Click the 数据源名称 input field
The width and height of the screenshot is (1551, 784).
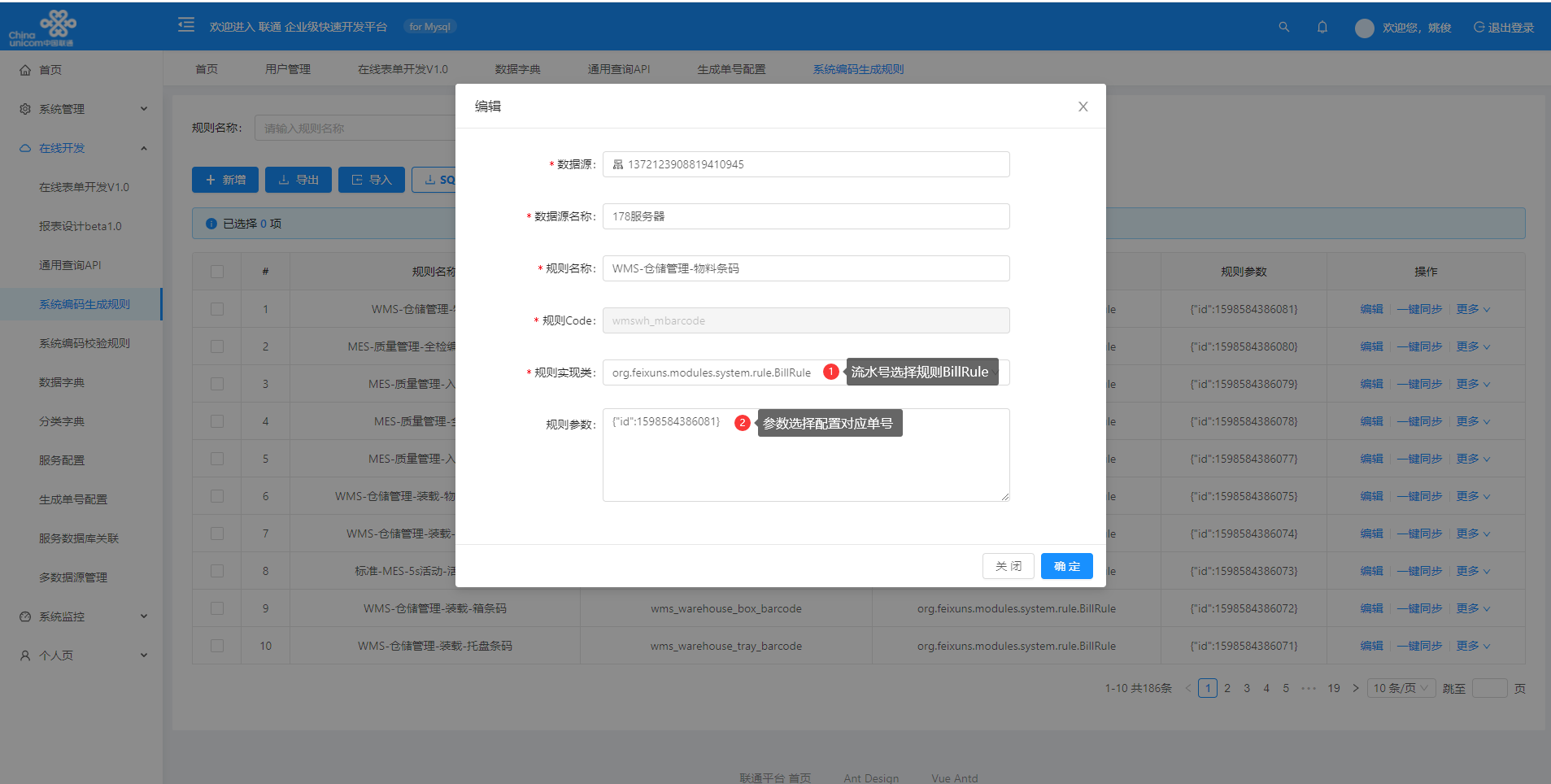(806, 216)
